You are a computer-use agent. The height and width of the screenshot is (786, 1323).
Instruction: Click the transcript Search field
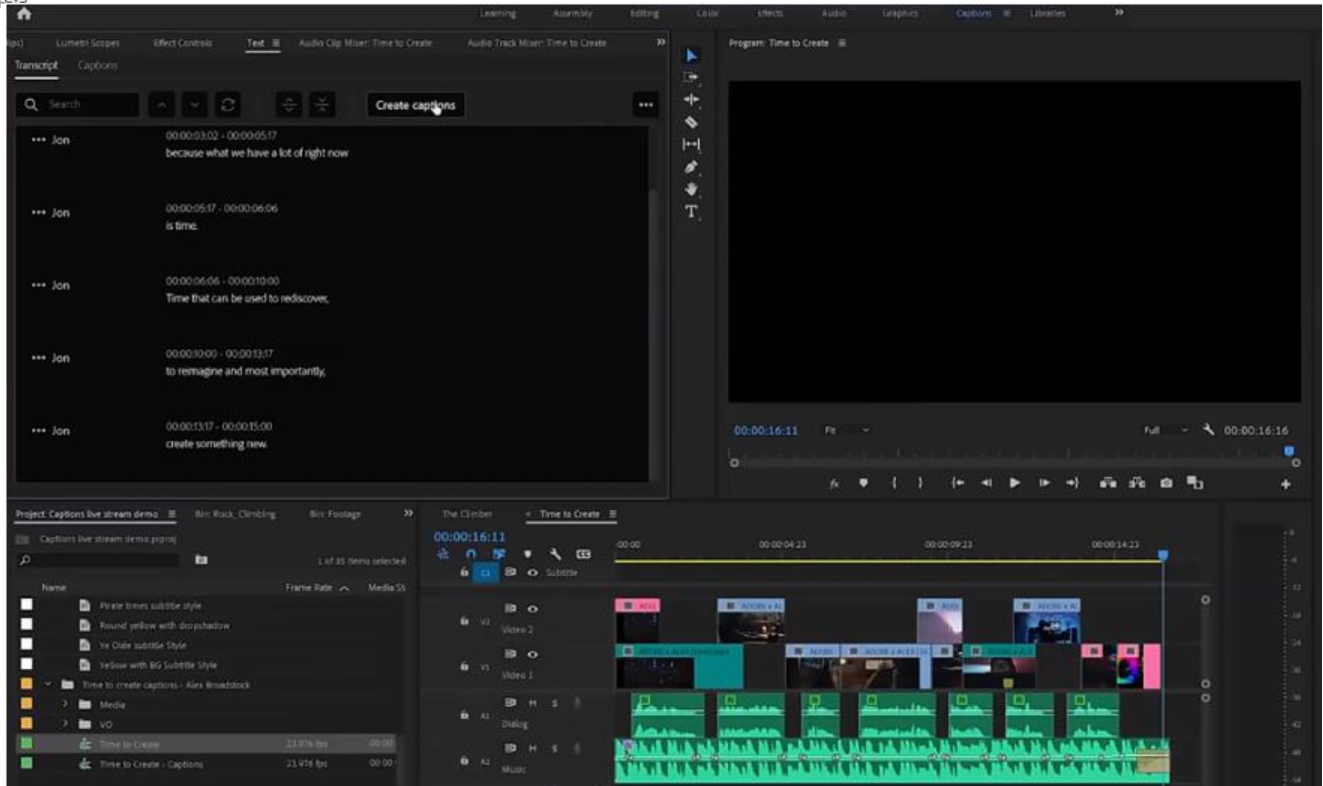pyautogui.click(x=78, y=104)
